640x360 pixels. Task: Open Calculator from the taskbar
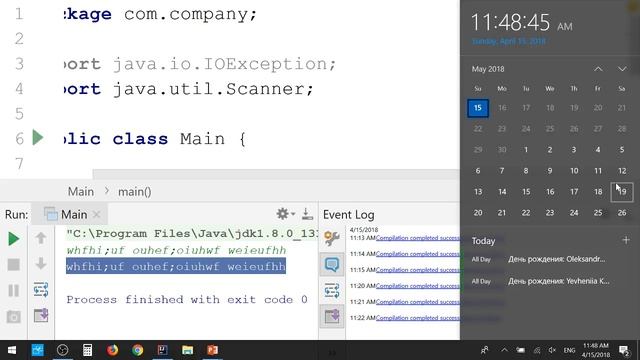(x=87, y=350)
